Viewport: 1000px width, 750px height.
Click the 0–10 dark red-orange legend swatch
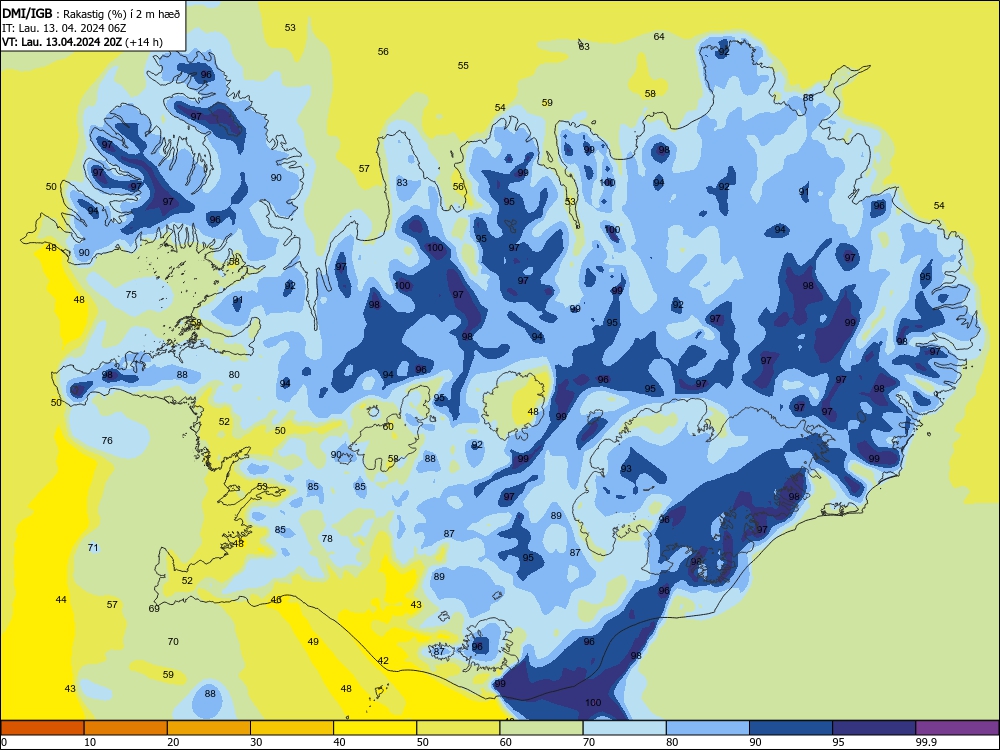[x=42, y=728]
